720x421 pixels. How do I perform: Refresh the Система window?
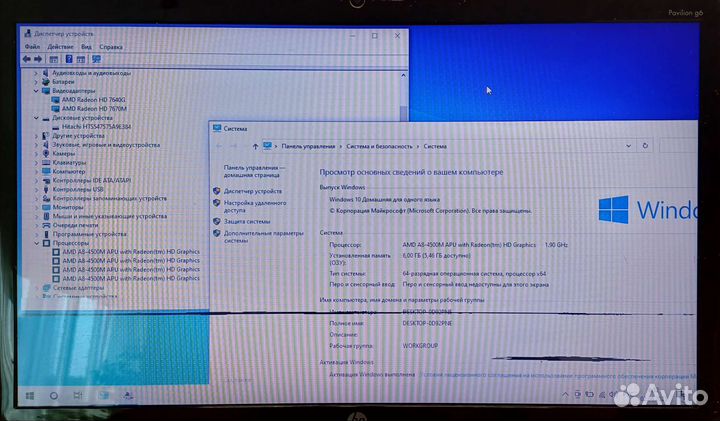click(x=645, y=146)
